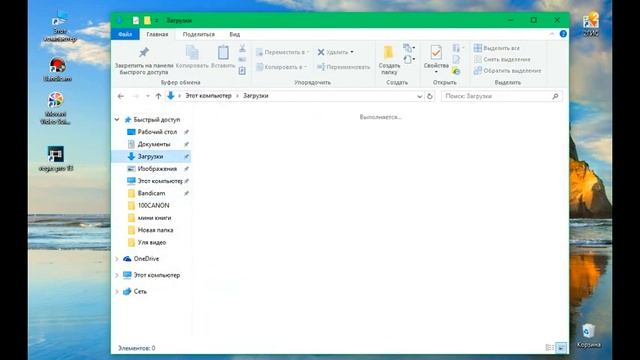Viewport: 640px width, 360px height.
Task: Click the new item icon beside Создать папку
Action: click(409, 48)
